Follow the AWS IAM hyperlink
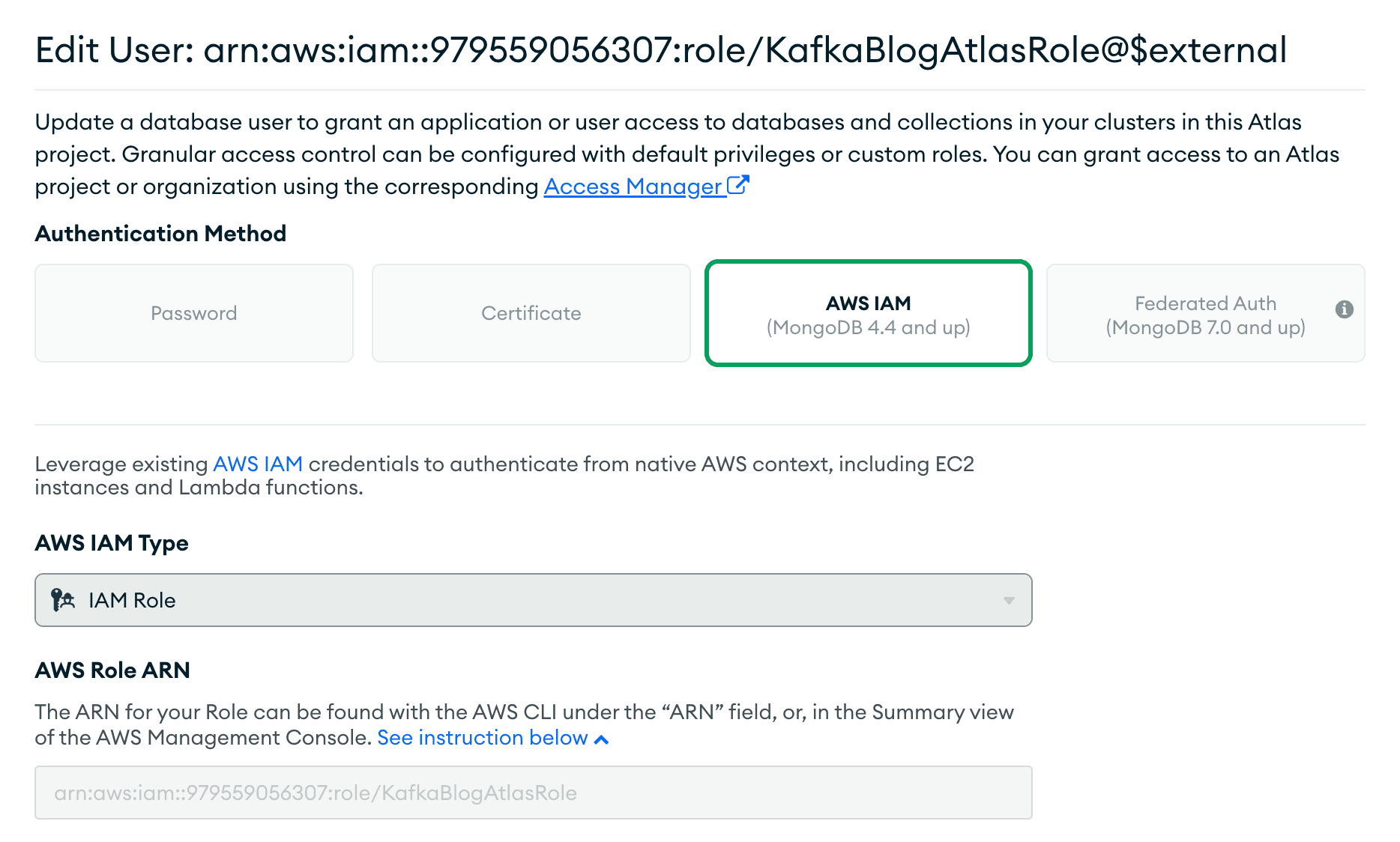This screenshot has width=1400, height=842. 258,464
